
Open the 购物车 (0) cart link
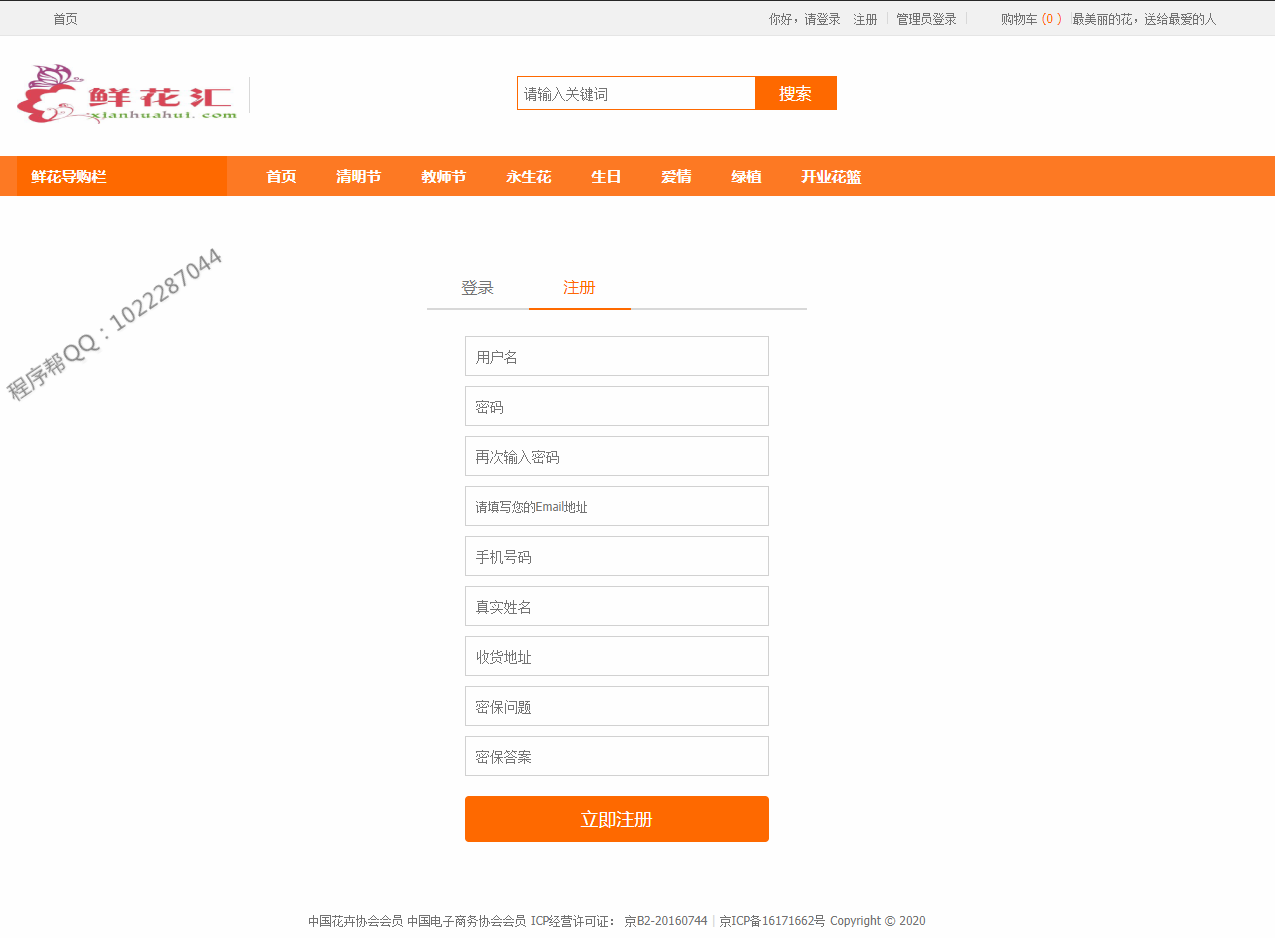coord(1031,19)
